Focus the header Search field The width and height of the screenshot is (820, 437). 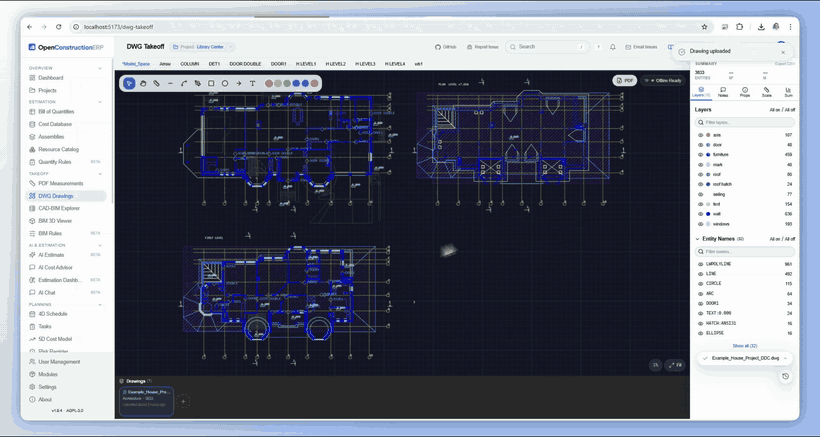548,47
